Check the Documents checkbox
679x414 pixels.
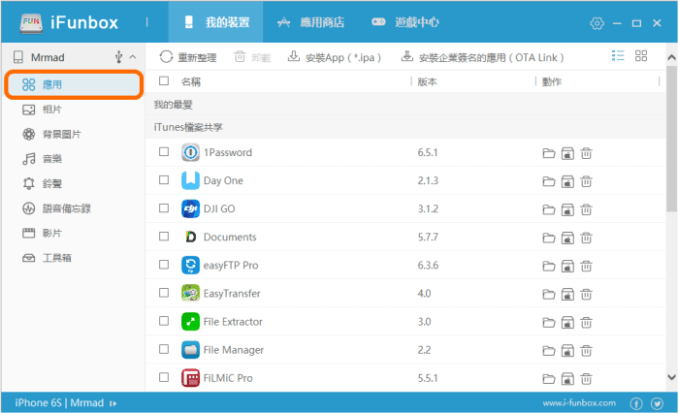[x=164, y=236]
